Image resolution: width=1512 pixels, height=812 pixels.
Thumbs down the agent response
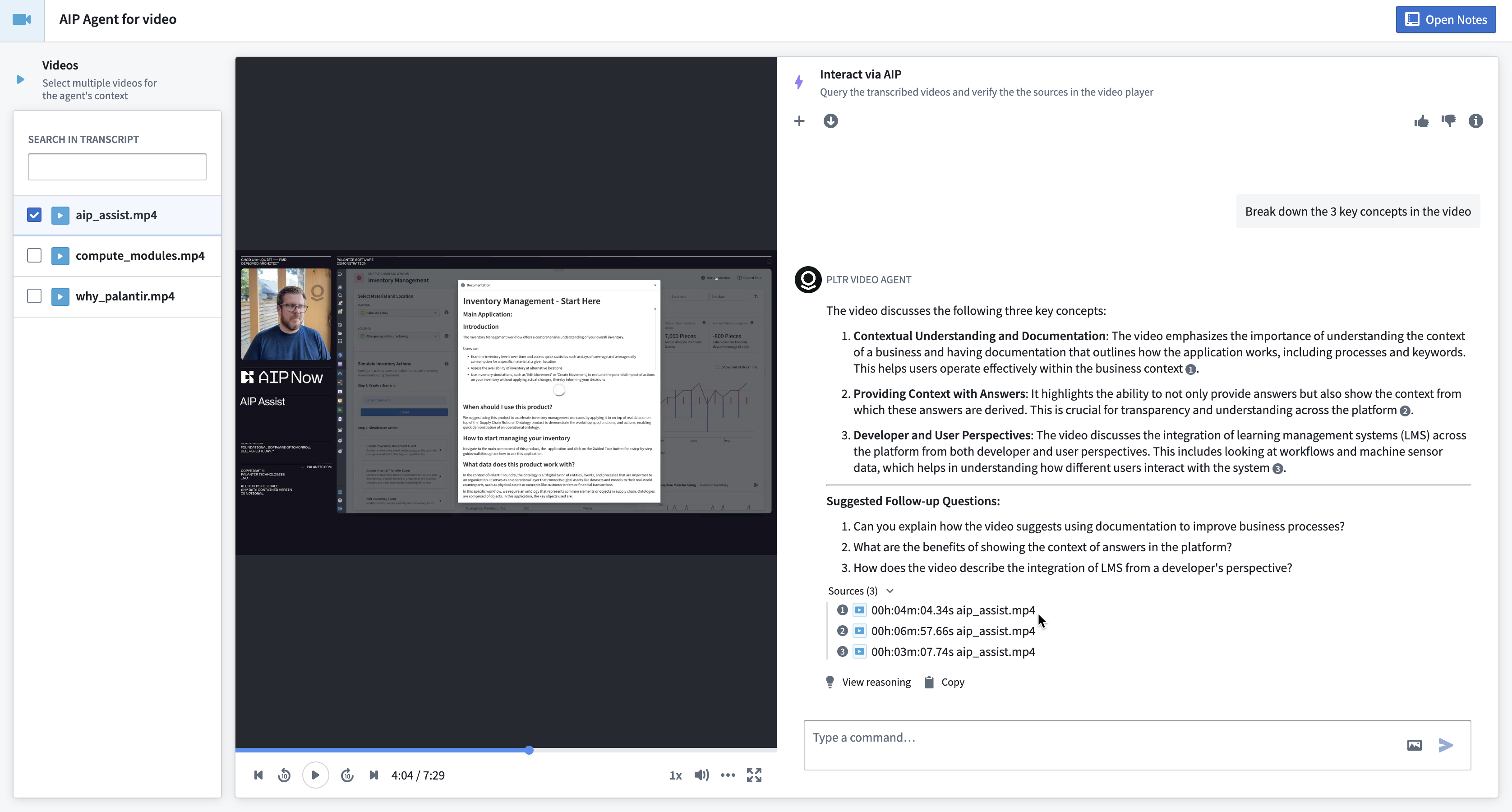[x=1449, y=121]
